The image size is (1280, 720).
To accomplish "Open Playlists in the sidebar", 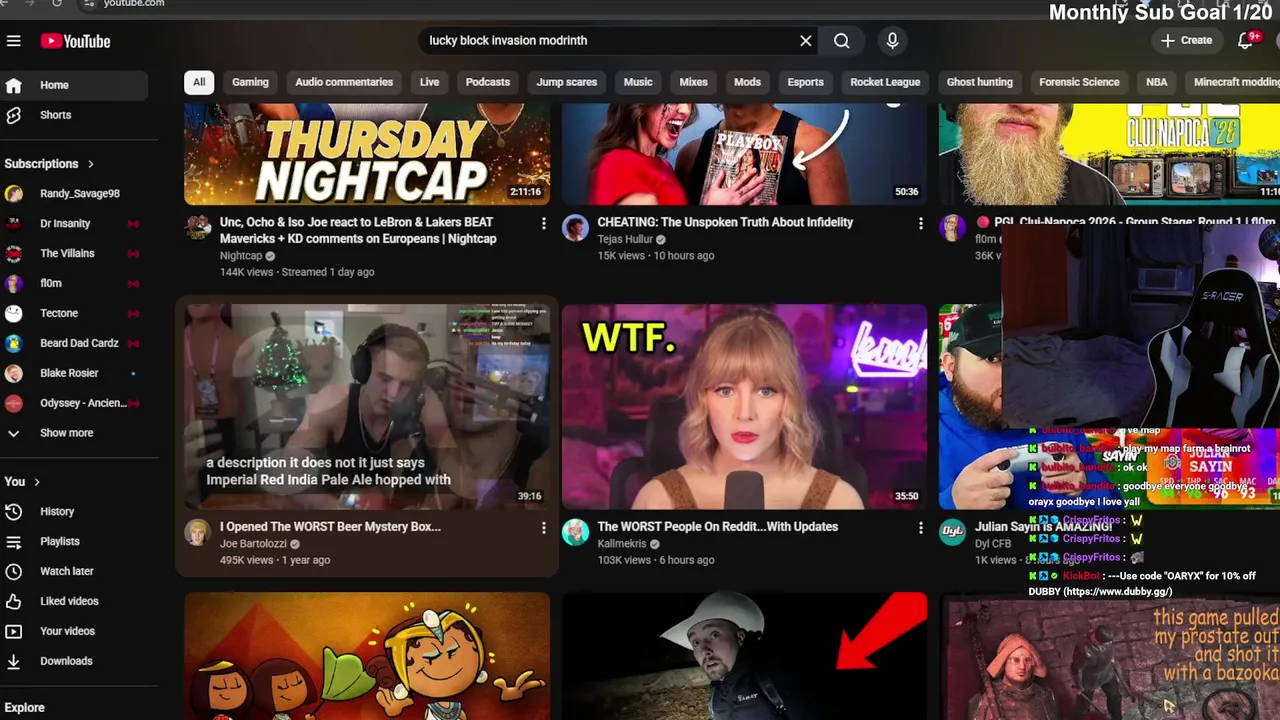I will pos(74,541).
